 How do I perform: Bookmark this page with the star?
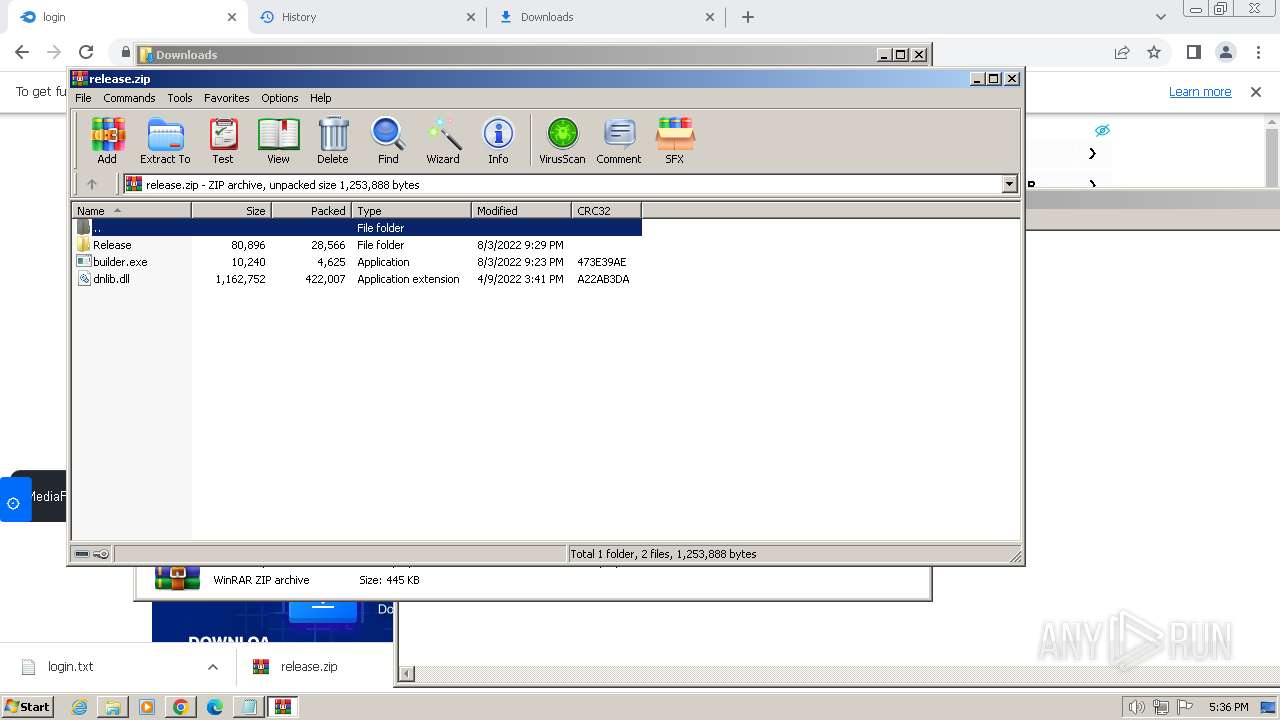pos(1154,52)
